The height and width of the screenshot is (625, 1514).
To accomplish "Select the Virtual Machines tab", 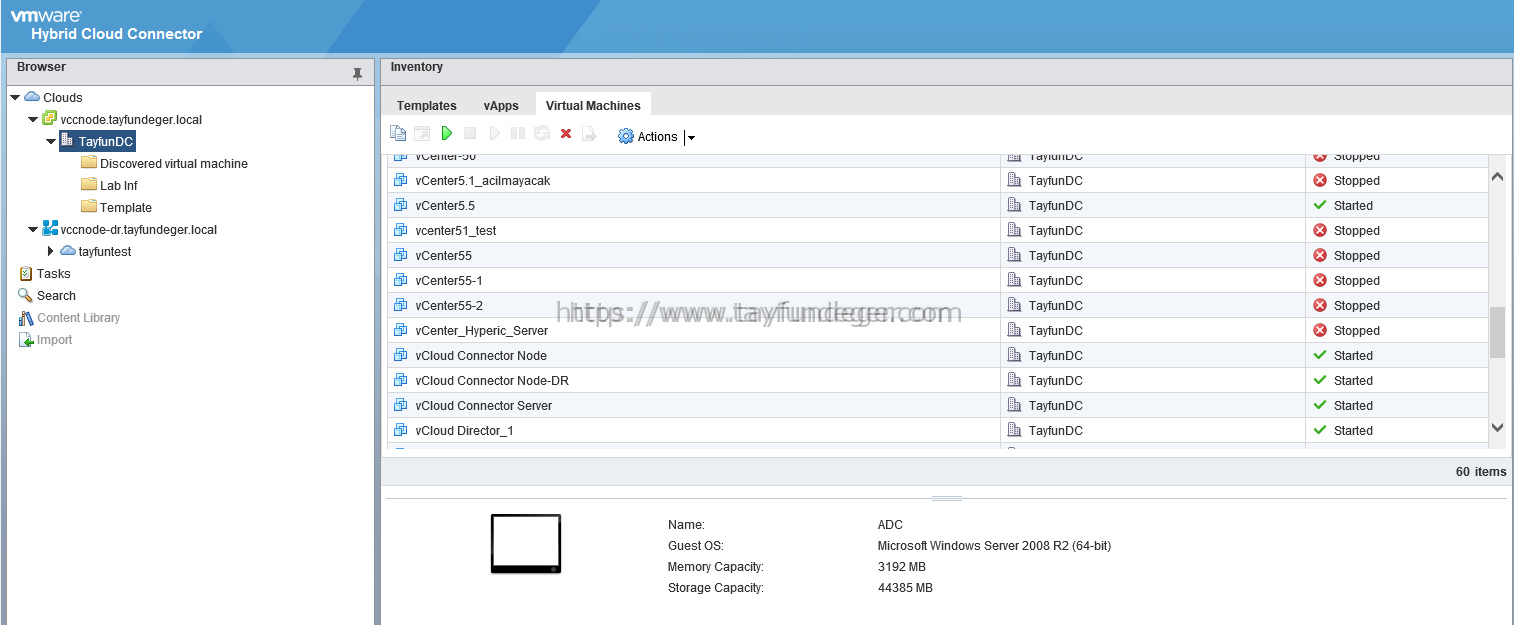I will click(x=593, y=106).
